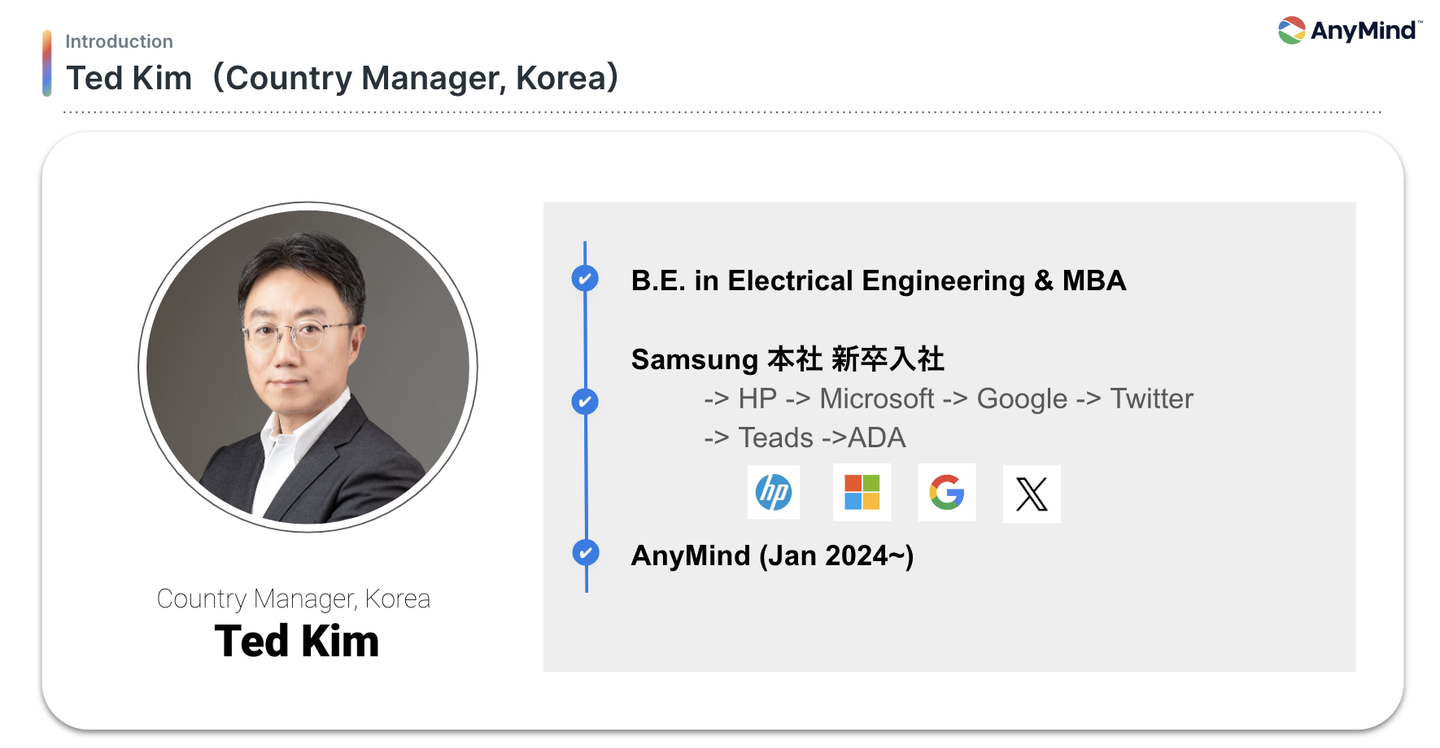Click the AnyMind logo in corner
This screenshot has height=748, width=1440.
(x=1347, y=30)
